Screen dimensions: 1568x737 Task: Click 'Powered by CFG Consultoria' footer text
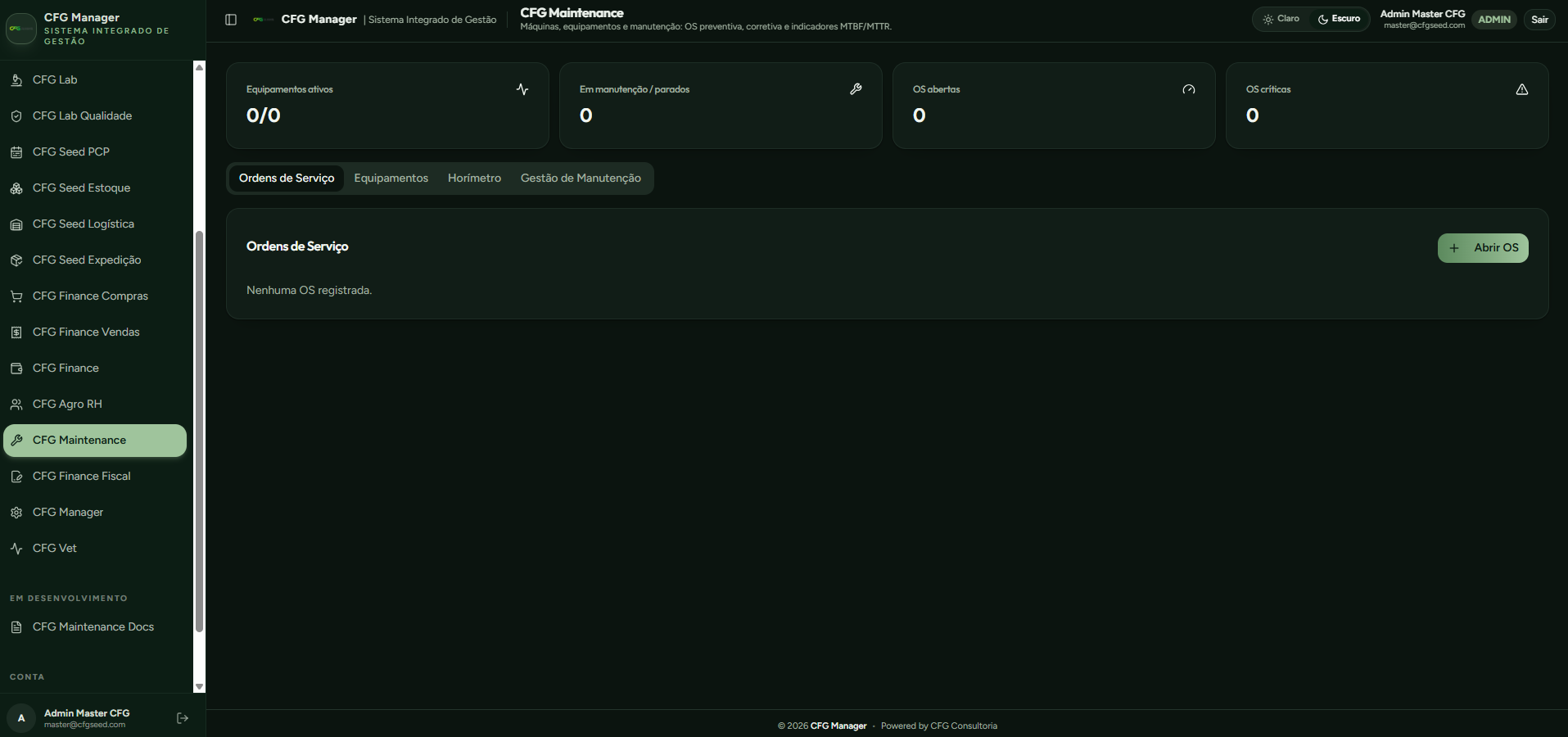tap(939, 726)
